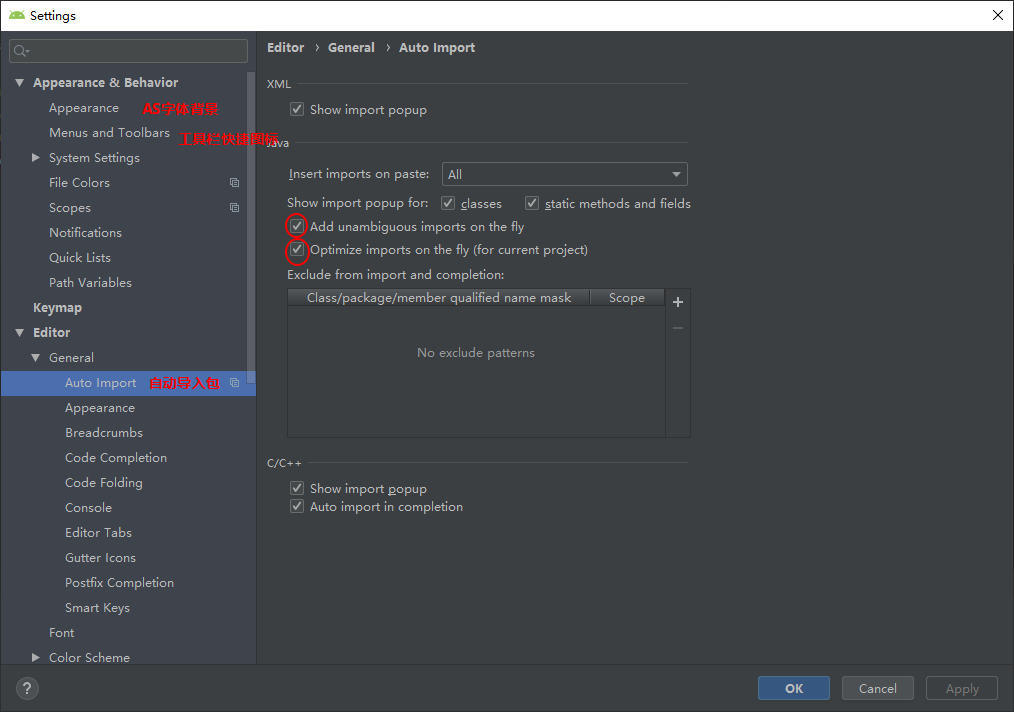Viewport: 1014px width, 712px height.
Task: Open the Insert imports on paste dropdown
Action: [564, 174]
